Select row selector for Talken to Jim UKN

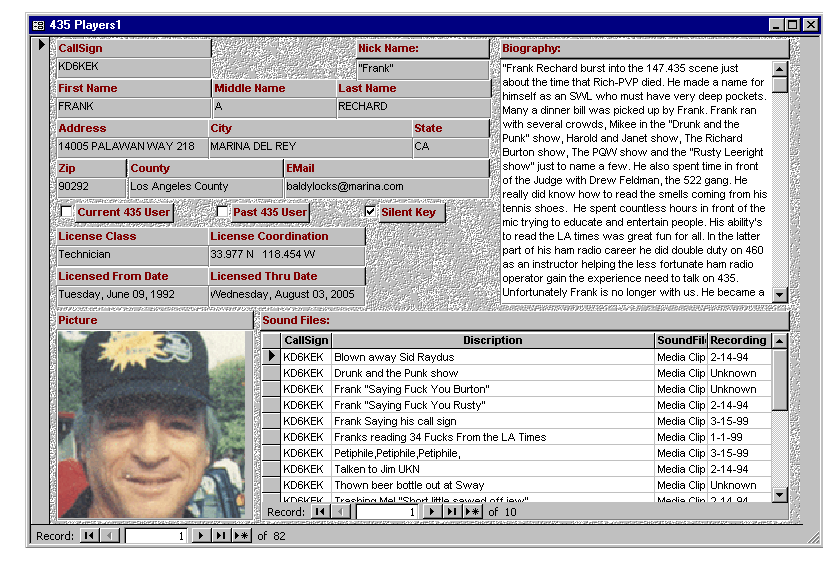271,469
